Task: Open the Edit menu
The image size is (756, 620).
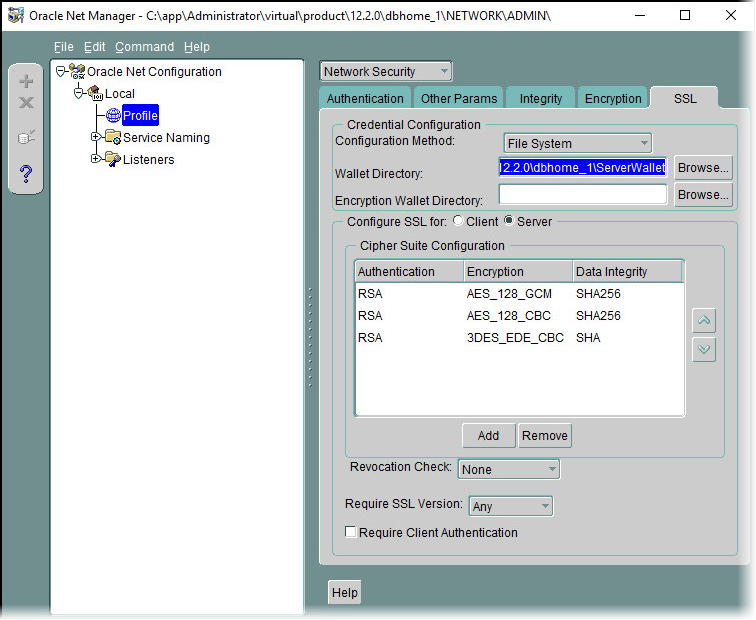Action: tap(94, 47)
